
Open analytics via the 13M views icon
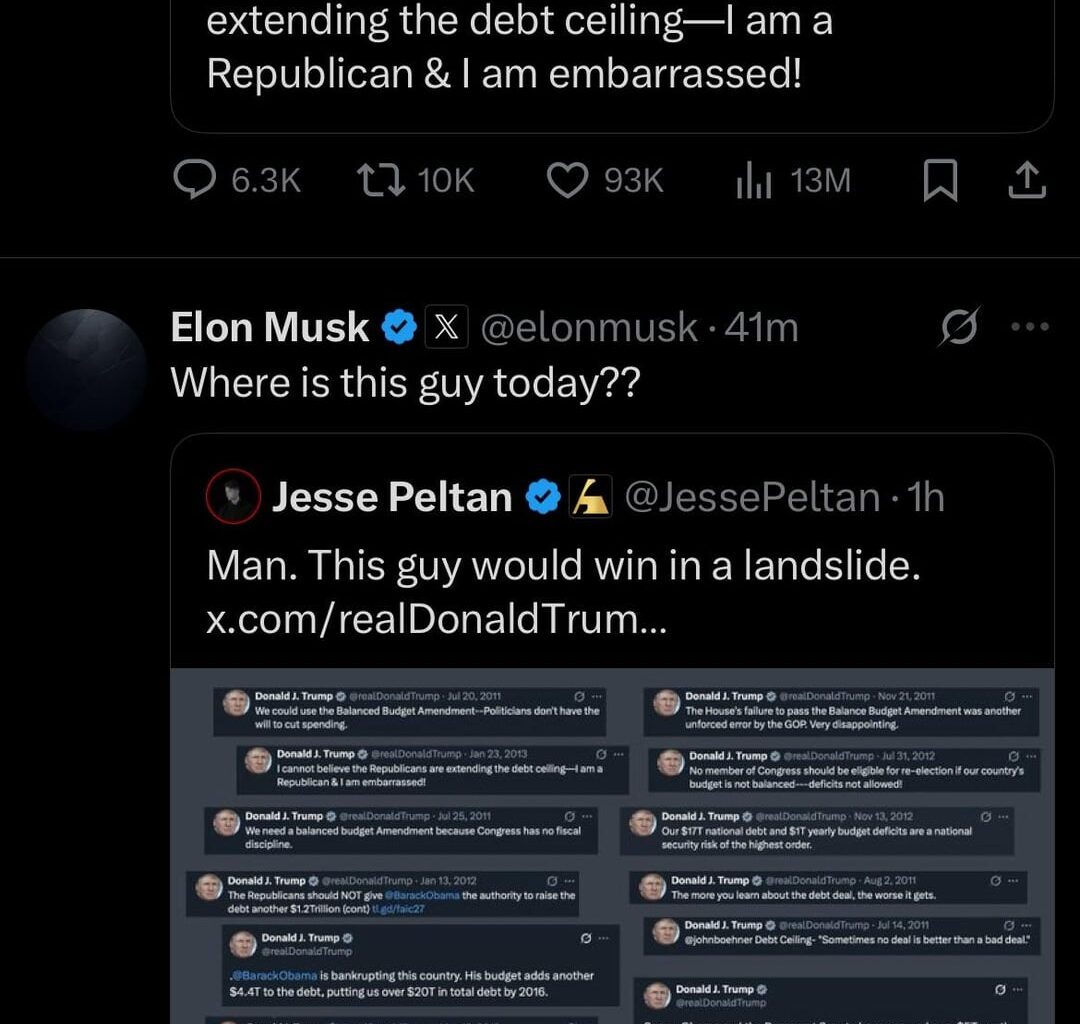coord(752,181)
